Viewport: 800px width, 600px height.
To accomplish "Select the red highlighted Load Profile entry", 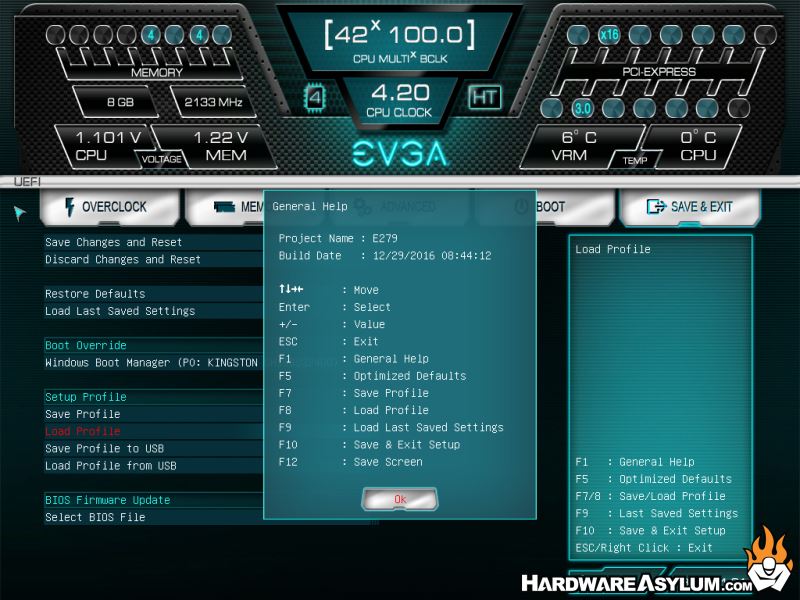I will tap(154, 432).
